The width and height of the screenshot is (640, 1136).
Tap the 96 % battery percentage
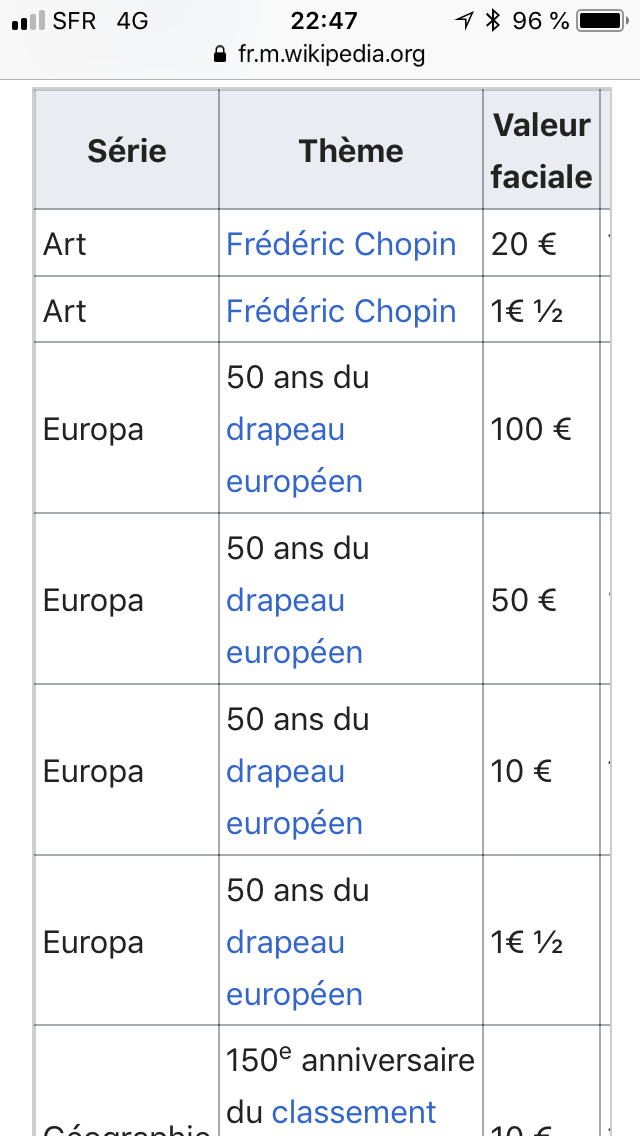[x=541, y=21]
